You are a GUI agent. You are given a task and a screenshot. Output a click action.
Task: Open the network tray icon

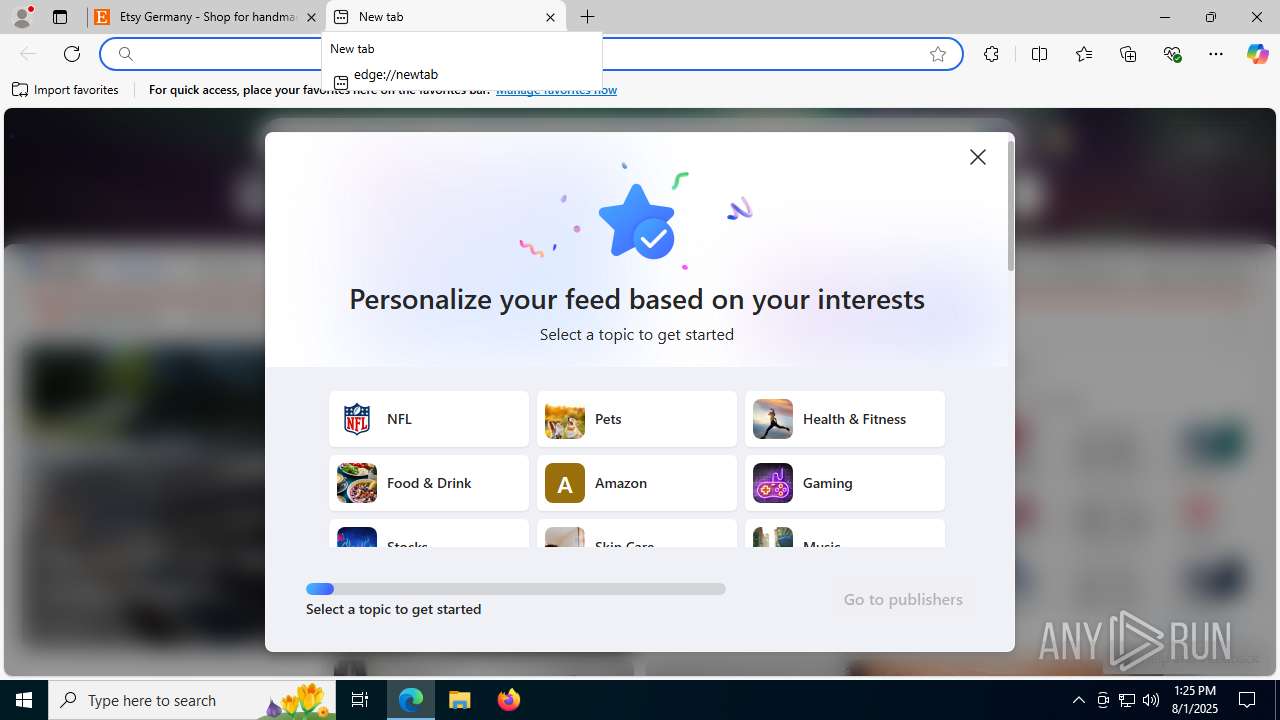(x=1127, y=700)
